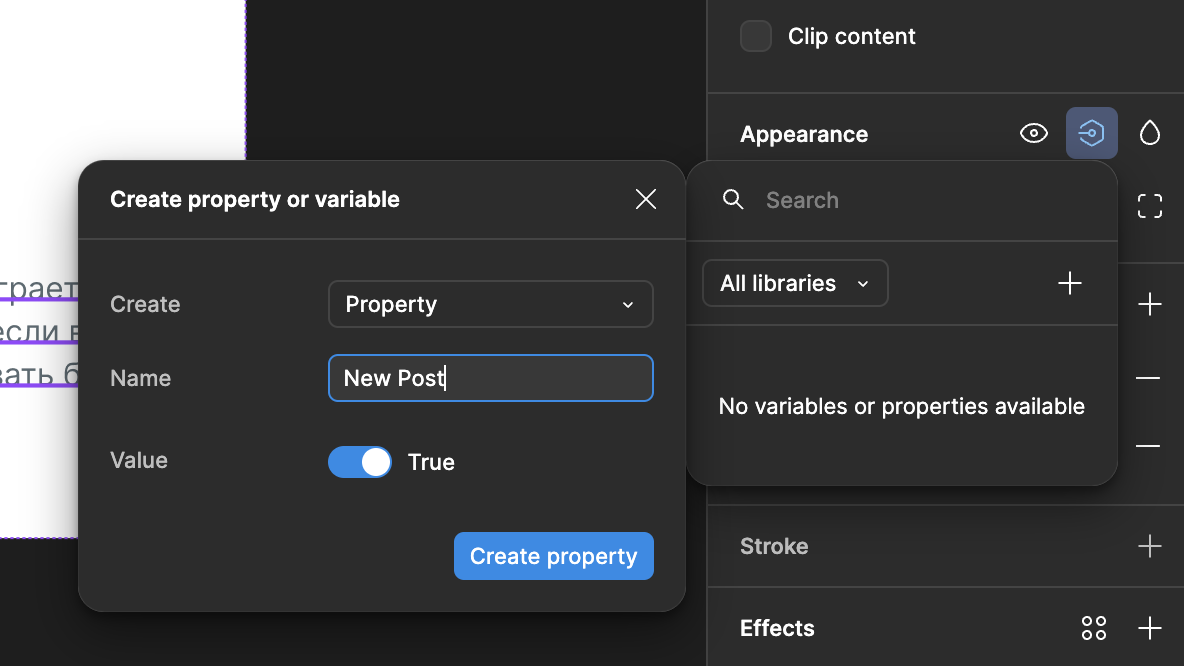Click the Name field containing New Post
Screen dimensions: 1184x666
click(x=490, y=378)
